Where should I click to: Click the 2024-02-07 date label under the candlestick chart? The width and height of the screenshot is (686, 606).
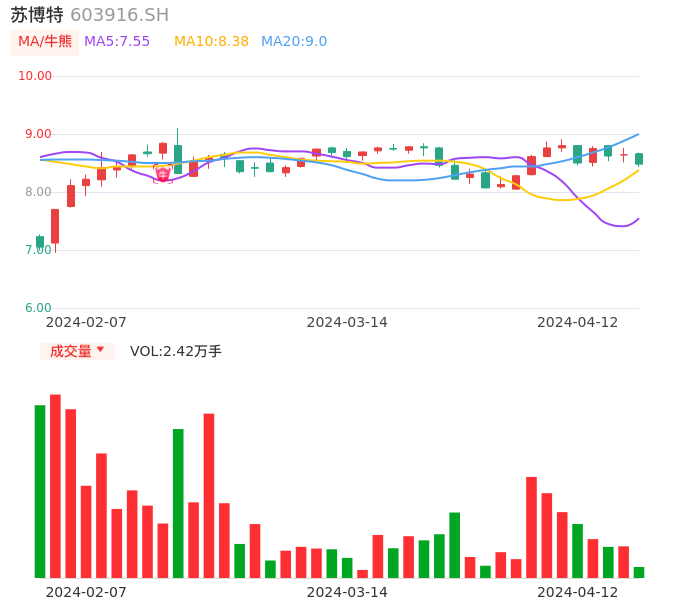[86, 322]
